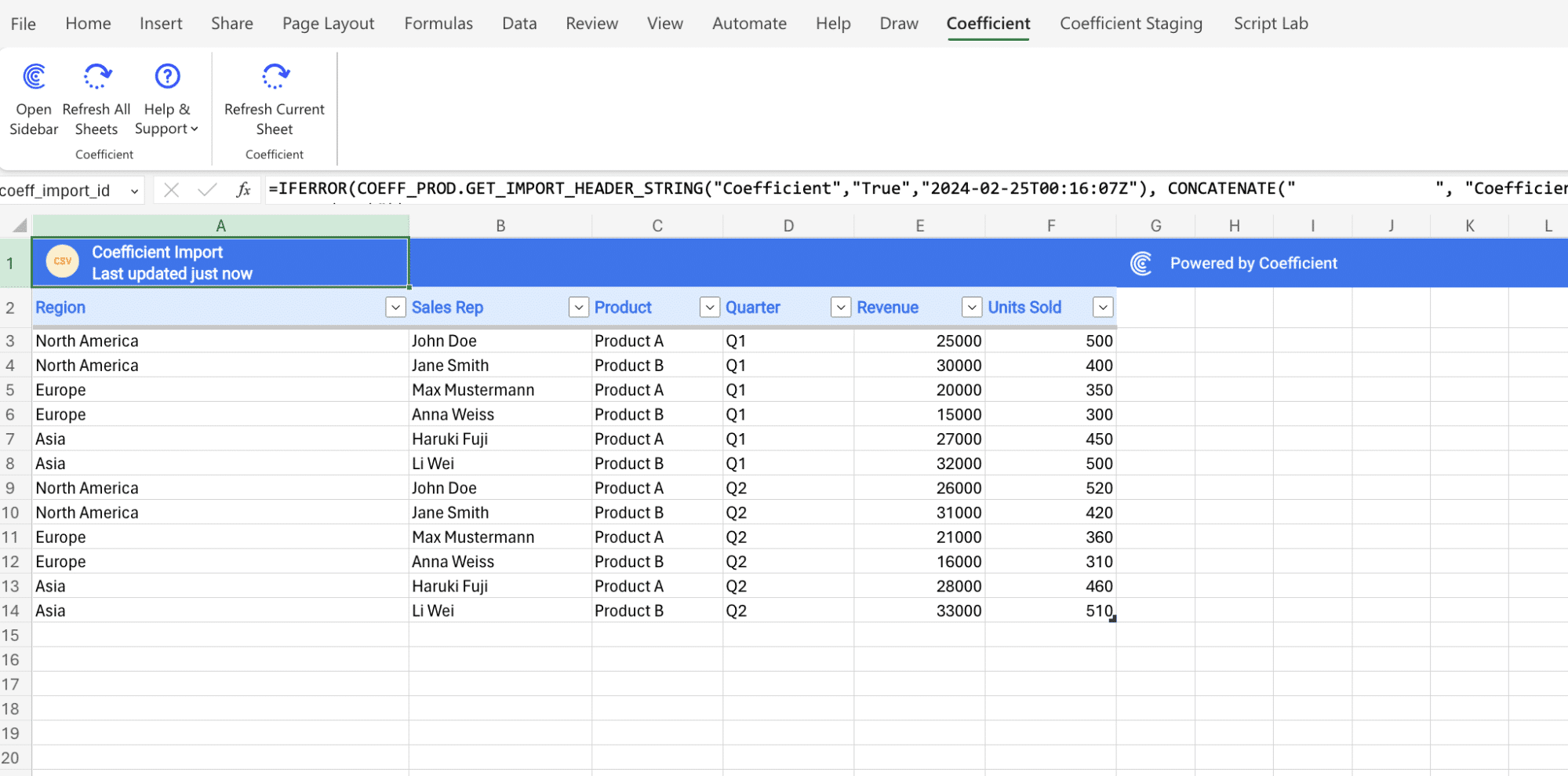Click the Coefficient logo beside Powered by
The image size is (1568, 776).
click(x=1141, y=264)
